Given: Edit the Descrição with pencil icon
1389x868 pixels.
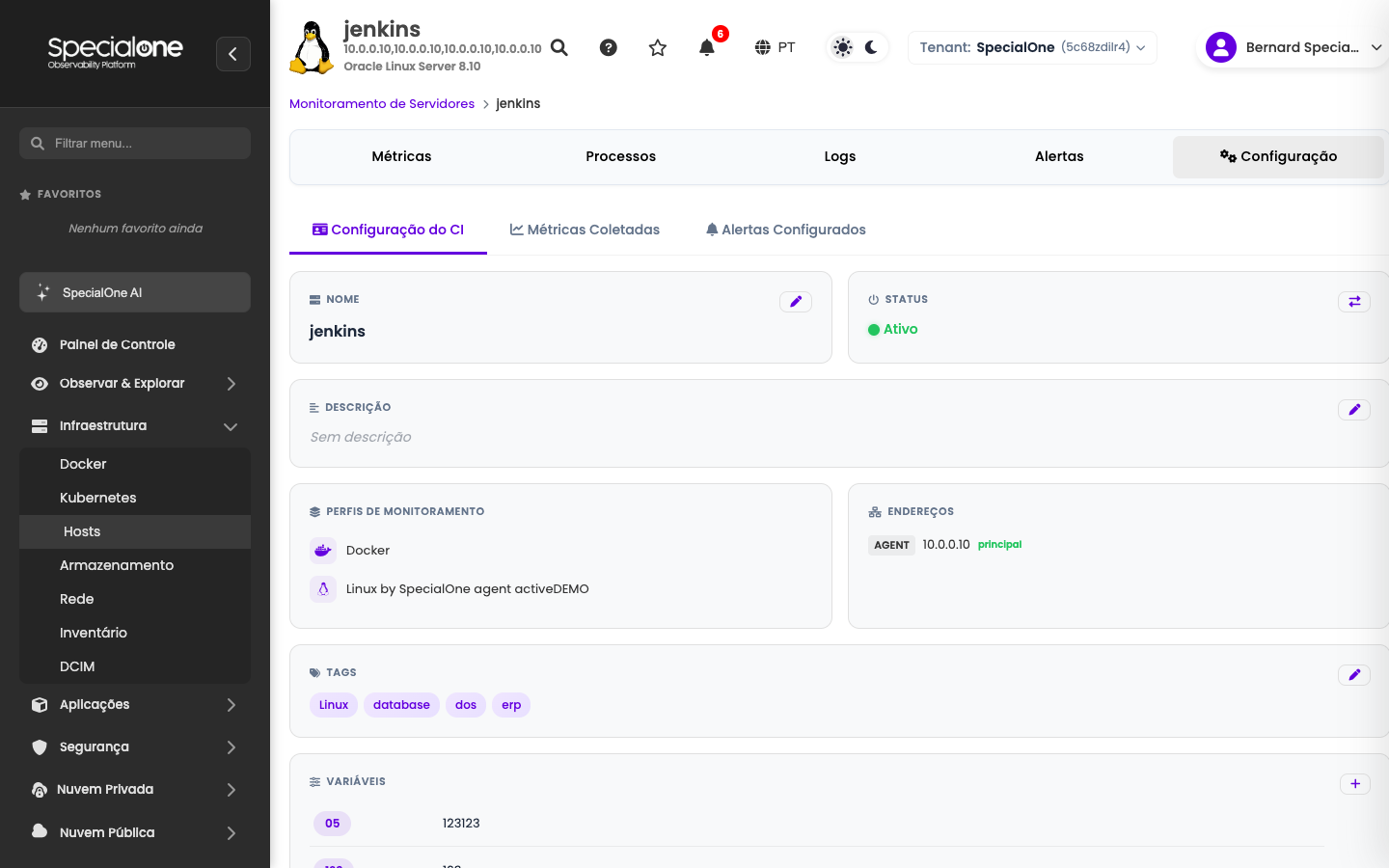Looking at the screenshot, I should point(1354,410).
